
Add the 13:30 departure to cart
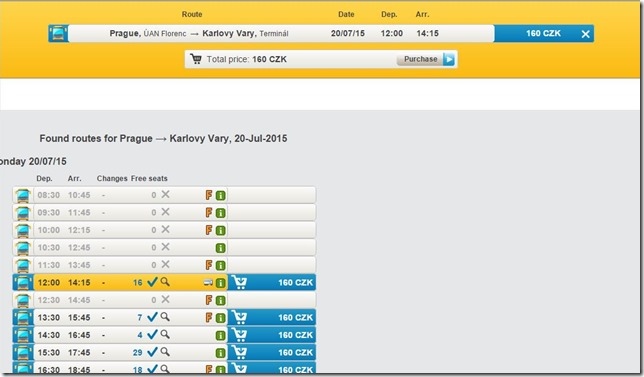point(272,317)
